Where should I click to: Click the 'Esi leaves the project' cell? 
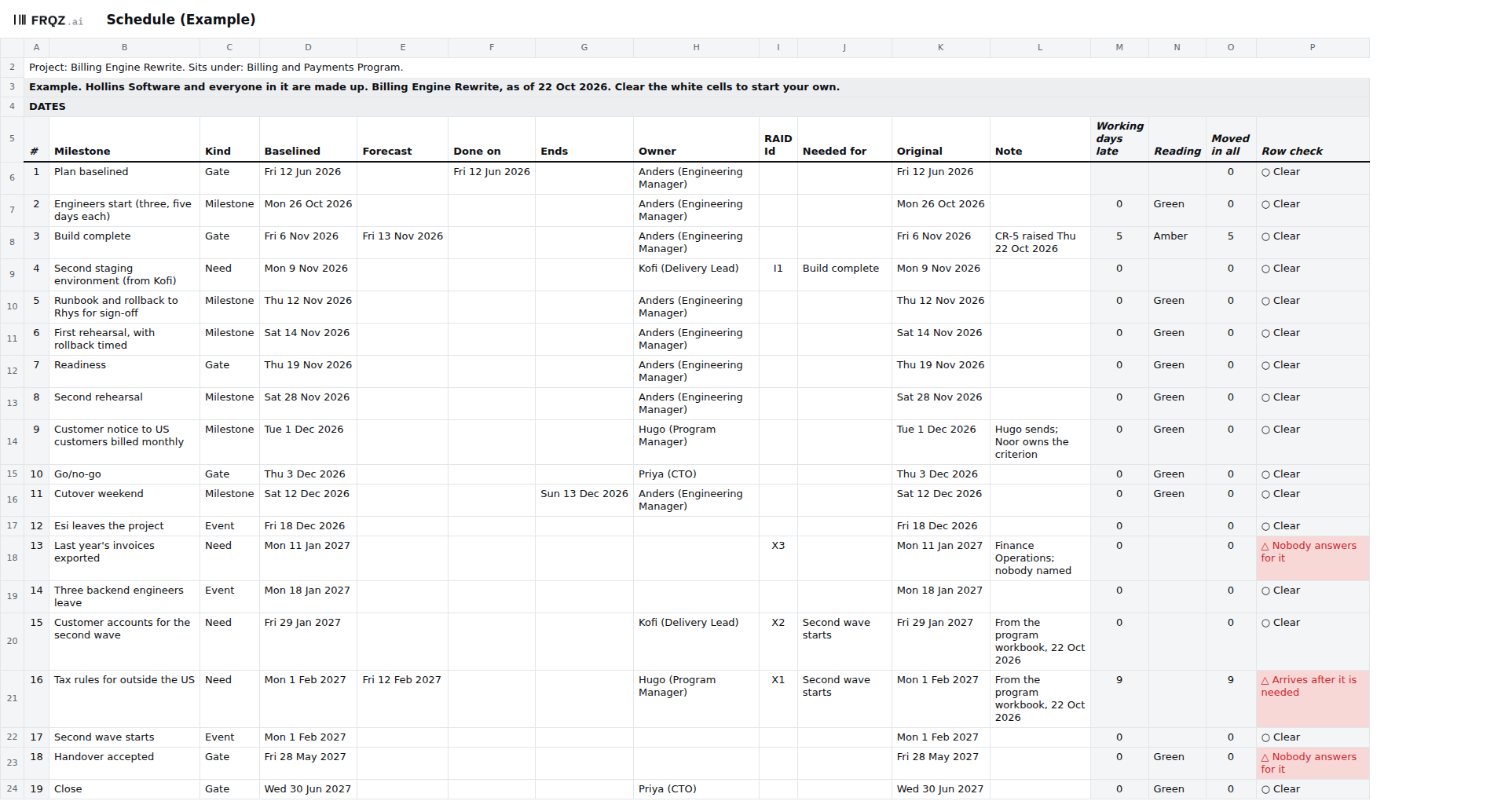pyautogui.click(x=124, y=526)
